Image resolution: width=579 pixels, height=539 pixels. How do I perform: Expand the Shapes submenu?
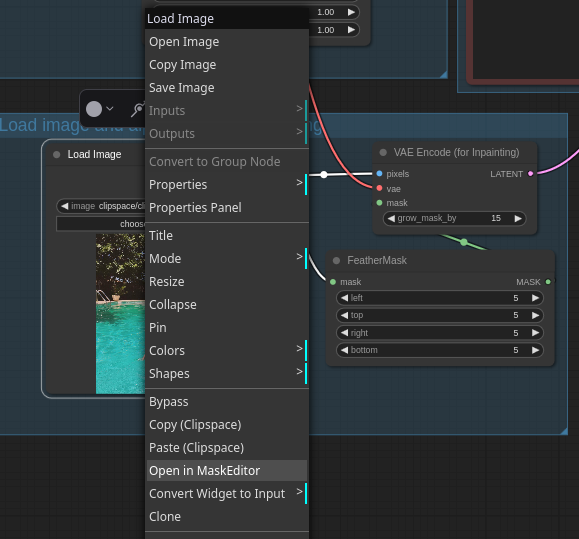tap(227, 373)
